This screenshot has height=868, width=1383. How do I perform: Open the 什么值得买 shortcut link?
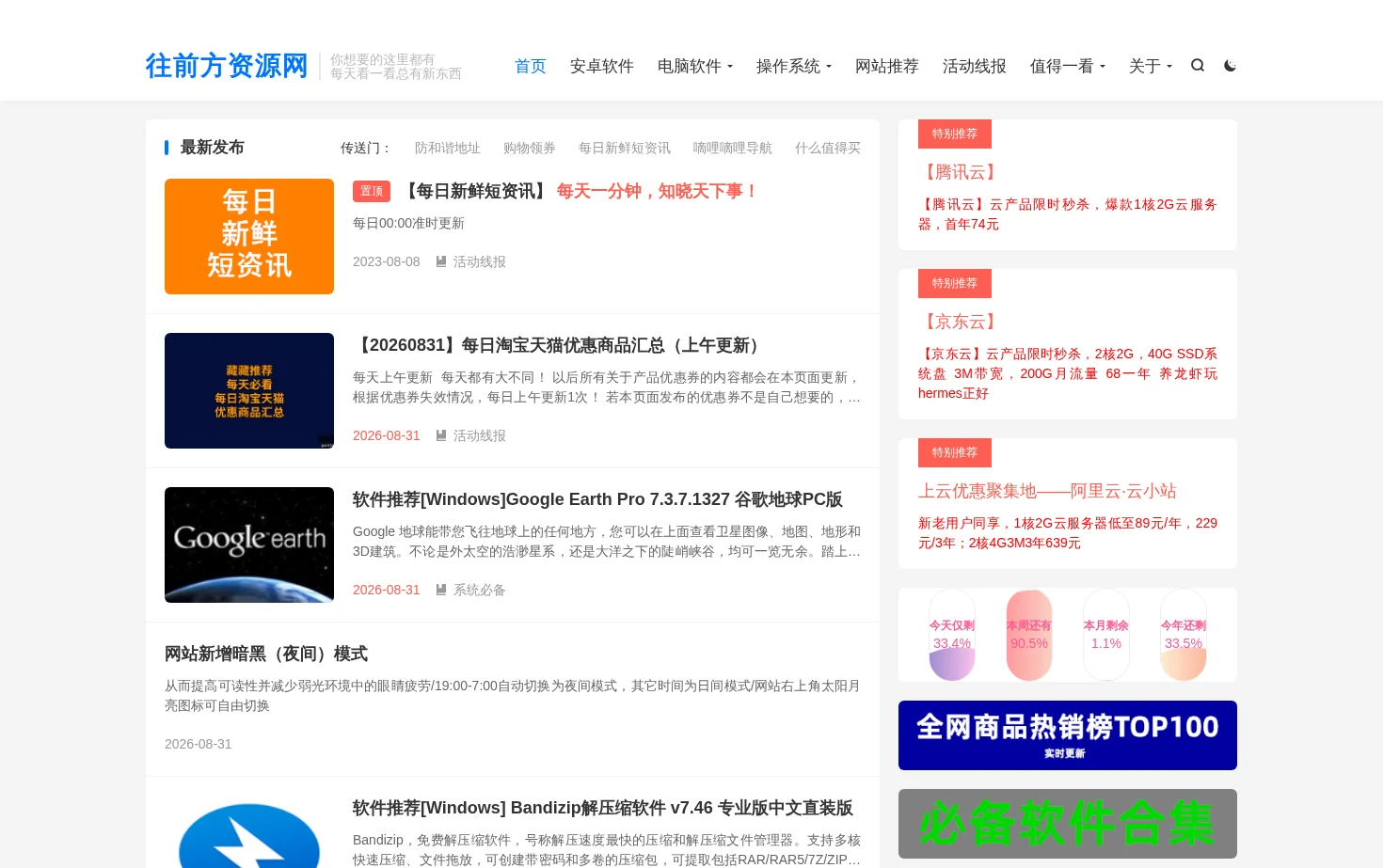point(828,148)
